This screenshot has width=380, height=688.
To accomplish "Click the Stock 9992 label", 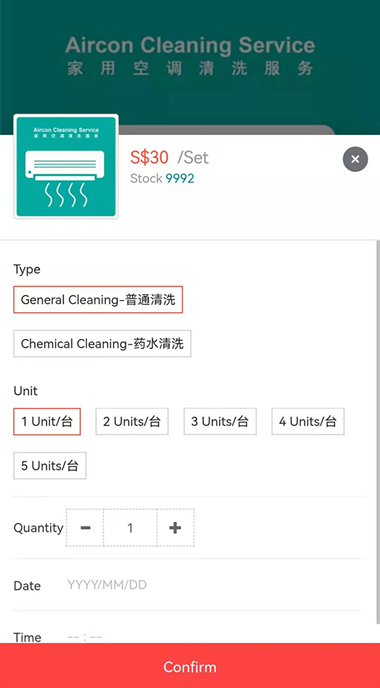I will click(x=162, y=179).
